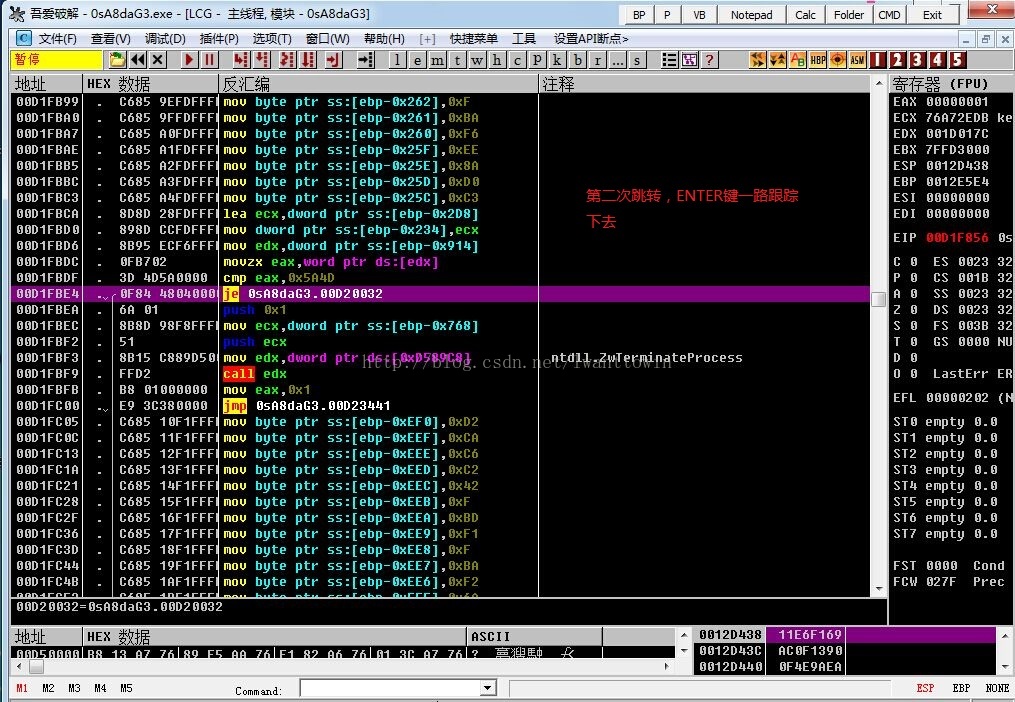The image size is (1015, 702).
Task: Click the Step into icon
Action: [x=241, y=60]
